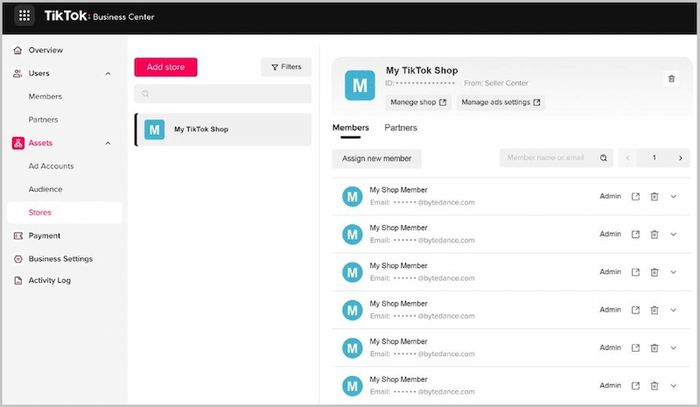Screen dimensions: 700x407
Task: Open external link icon for first shop member
Action: (x=635, y=196)
